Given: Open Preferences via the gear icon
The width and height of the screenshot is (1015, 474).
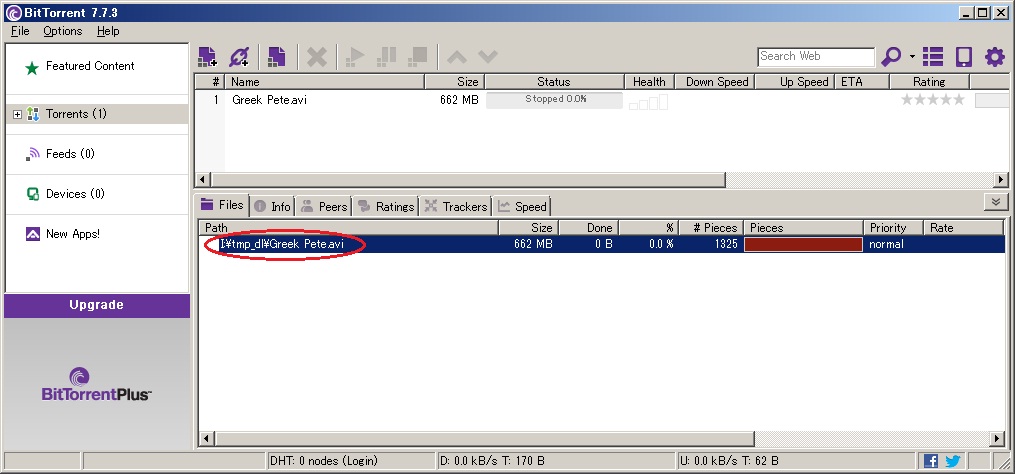Looking at the screenshot, I should tap(994, 57).
